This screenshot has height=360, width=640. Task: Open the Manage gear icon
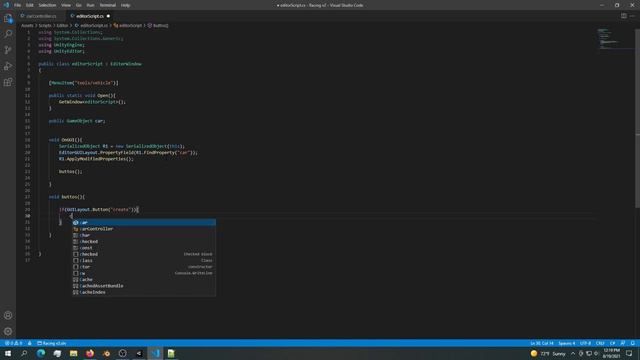(x=8, y=331)
